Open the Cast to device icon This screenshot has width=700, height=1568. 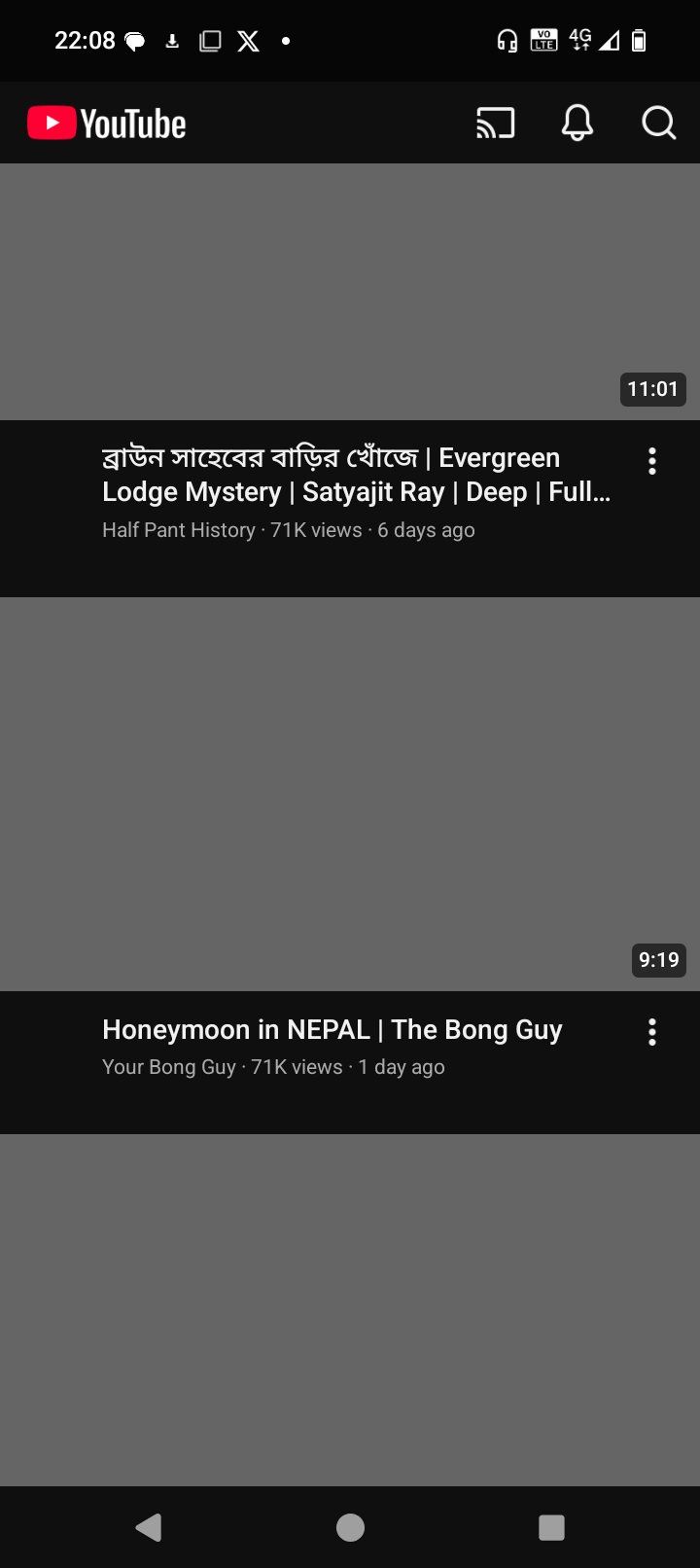[x=495, y=124]
